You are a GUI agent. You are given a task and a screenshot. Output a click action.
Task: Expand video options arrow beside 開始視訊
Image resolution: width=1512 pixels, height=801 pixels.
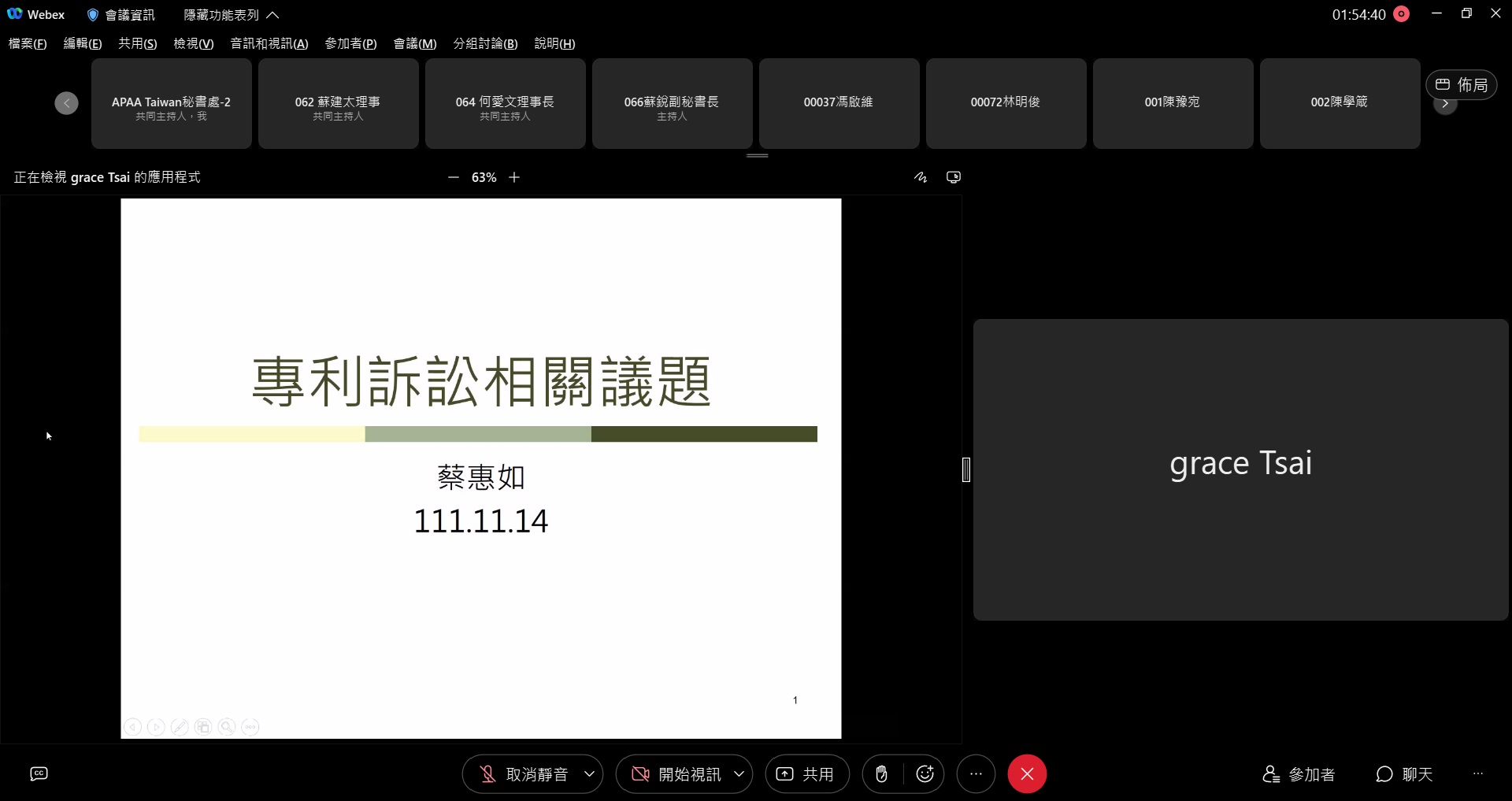pos(739,774)
